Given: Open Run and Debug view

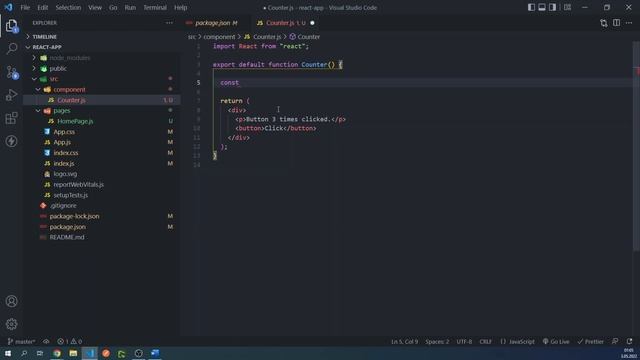Looking at the screenshot, I should point(11,95).
